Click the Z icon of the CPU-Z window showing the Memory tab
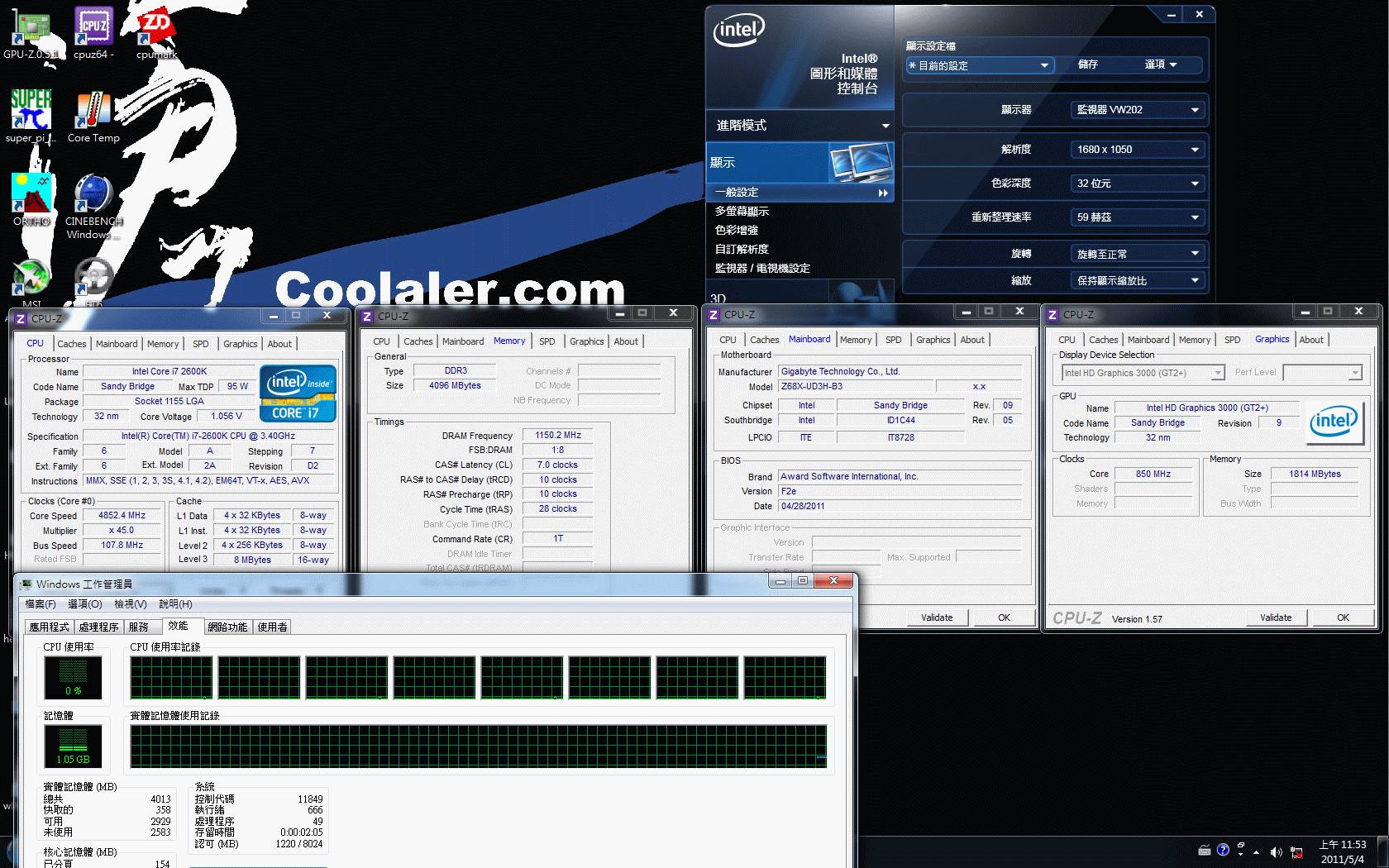Viewport: 1389px width, 868px height. tap(367, 317)
